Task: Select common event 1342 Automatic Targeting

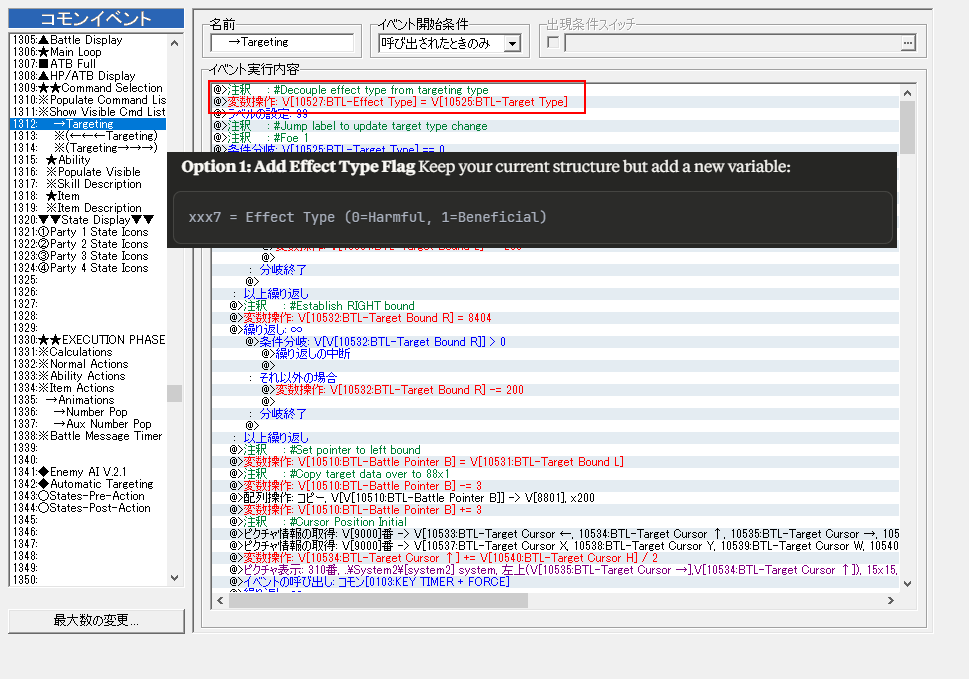Action: tap(88, 484)
